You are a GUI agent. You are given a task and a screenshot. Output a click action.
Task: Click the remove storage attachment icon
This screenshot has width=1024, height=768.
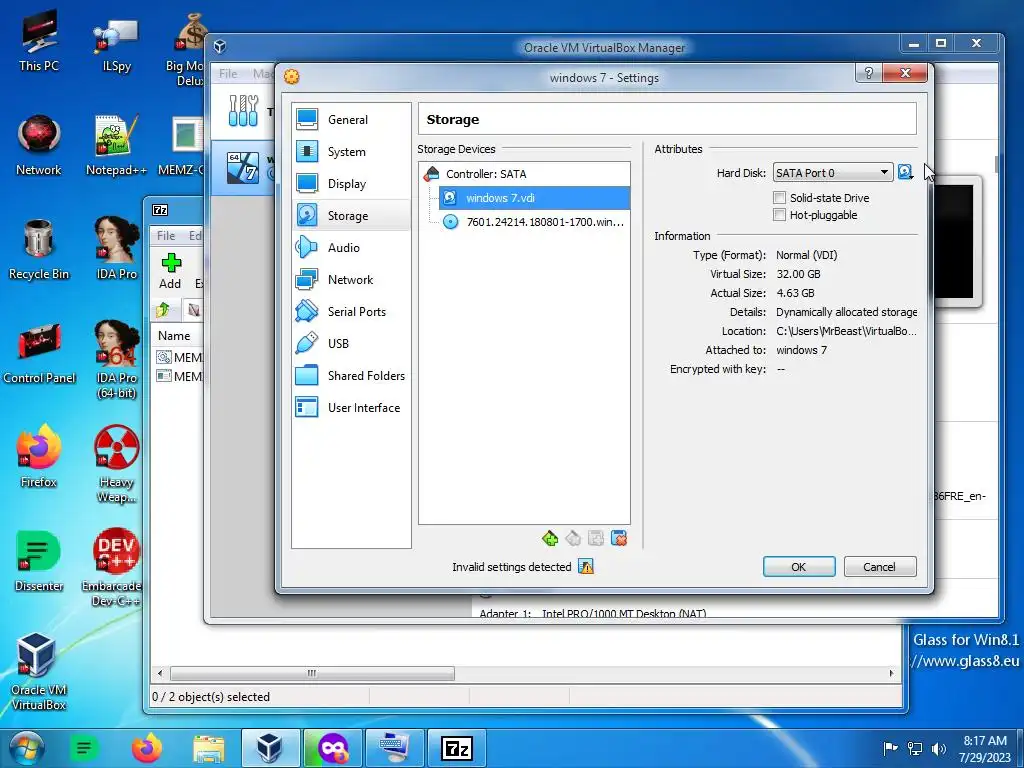(x=618, y=538)
